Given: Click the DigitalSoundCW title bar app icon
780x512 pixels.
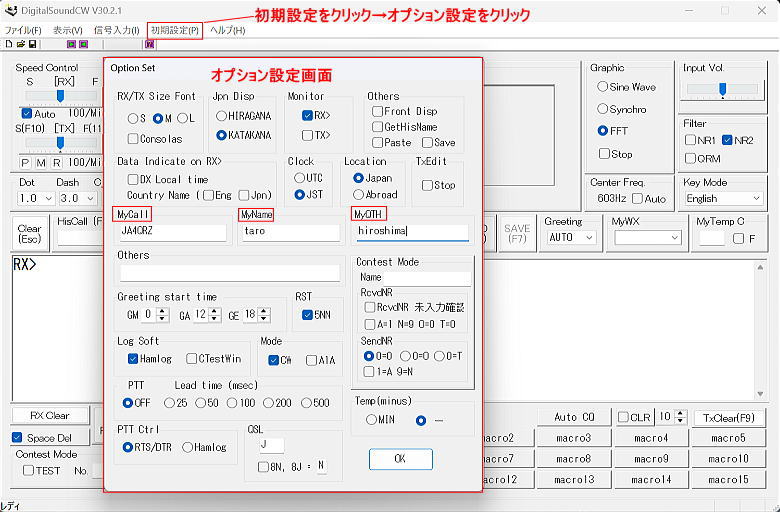Looking at the screenshot, I should (11, 10).
